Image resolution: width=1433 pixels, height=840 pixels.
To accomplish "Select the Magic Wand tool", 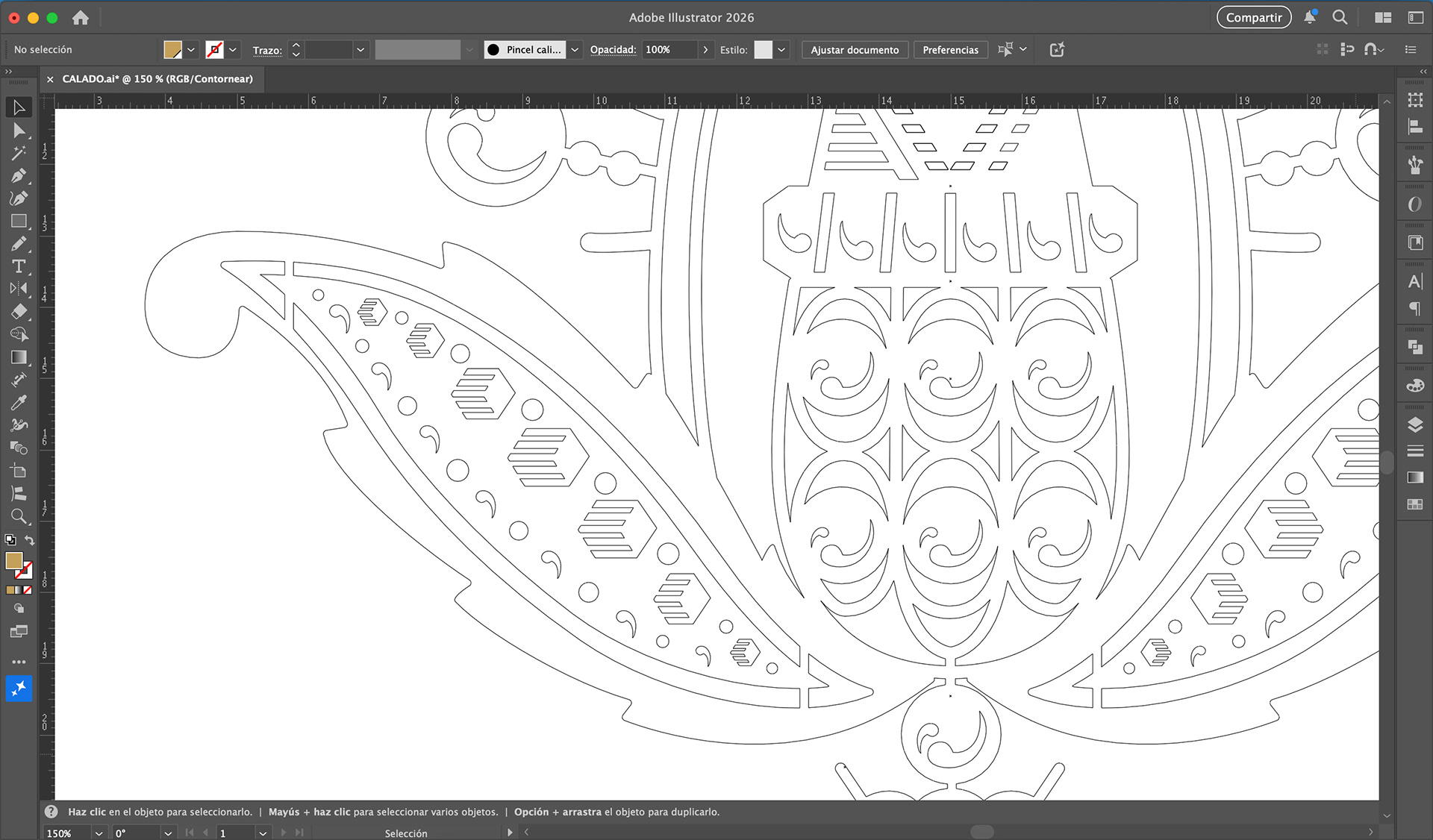I will (19, 153).
